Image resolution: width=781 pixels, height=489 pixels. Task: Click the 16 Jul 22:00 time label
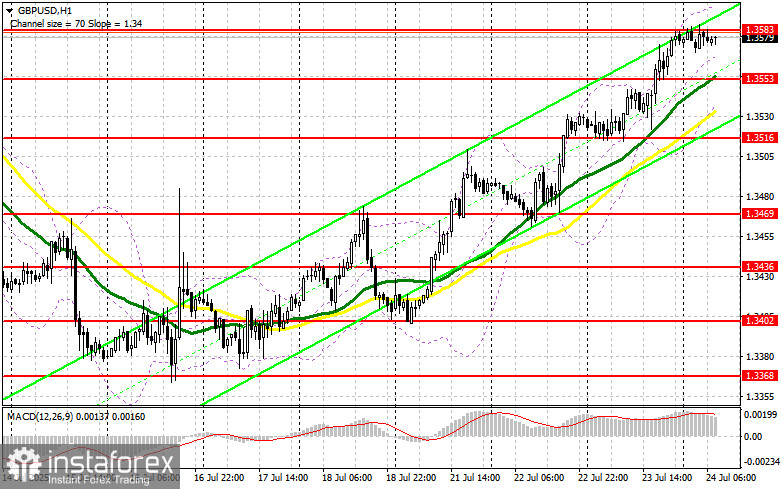coord(219,478)
